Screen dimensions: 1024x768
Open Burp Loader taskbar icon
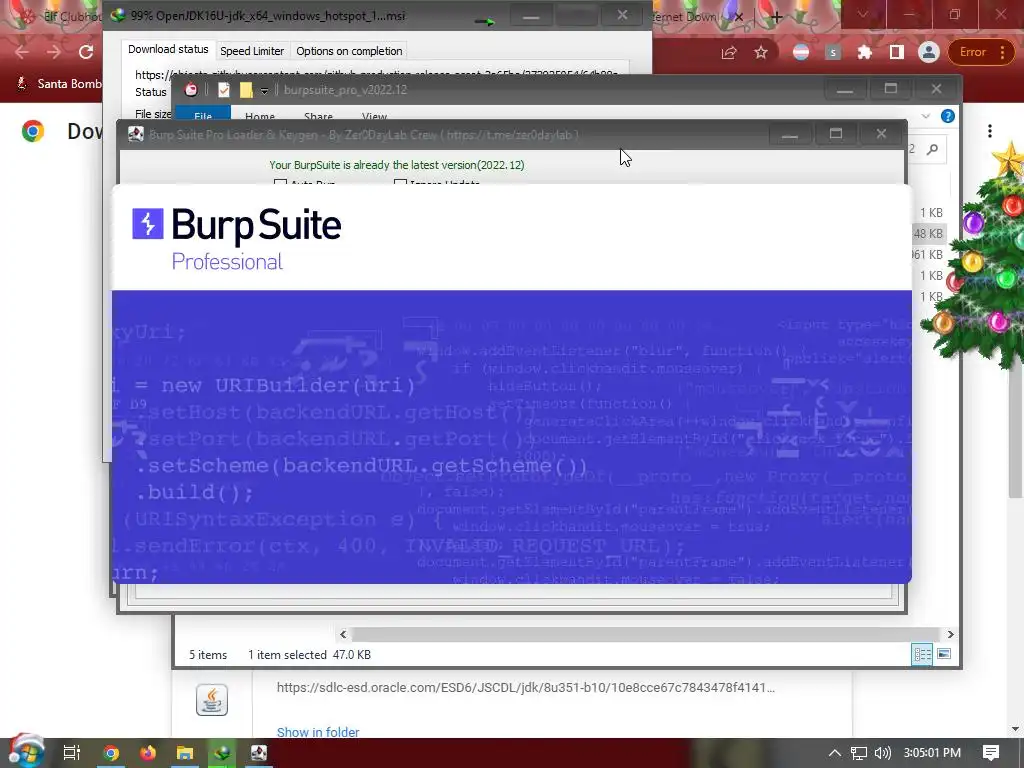[x=259, y=753]
